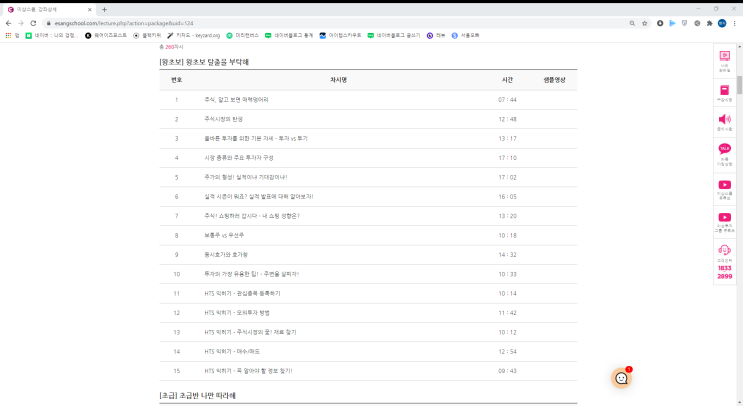Open a new tab with the plus button

(x=104, y=9)
